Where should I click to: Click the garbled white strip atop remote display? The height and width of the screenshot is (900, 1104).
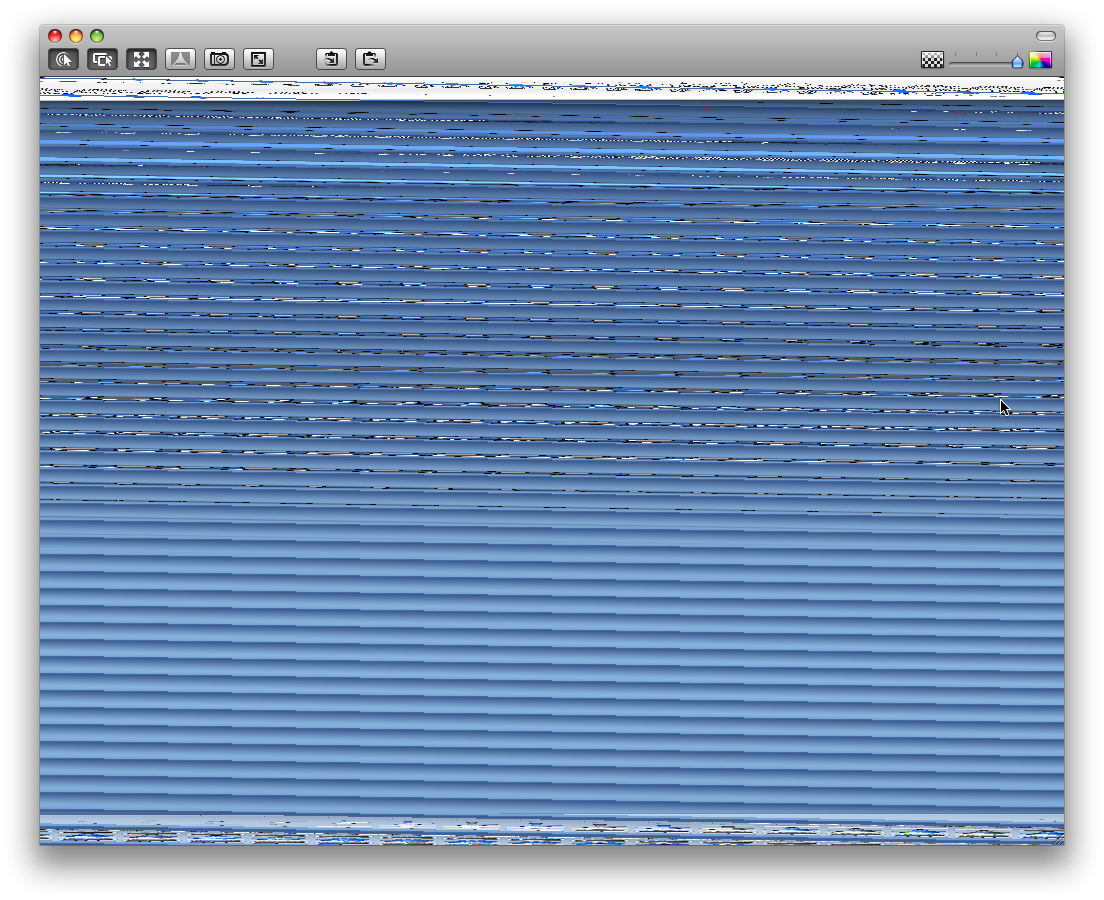coord(551,89)
